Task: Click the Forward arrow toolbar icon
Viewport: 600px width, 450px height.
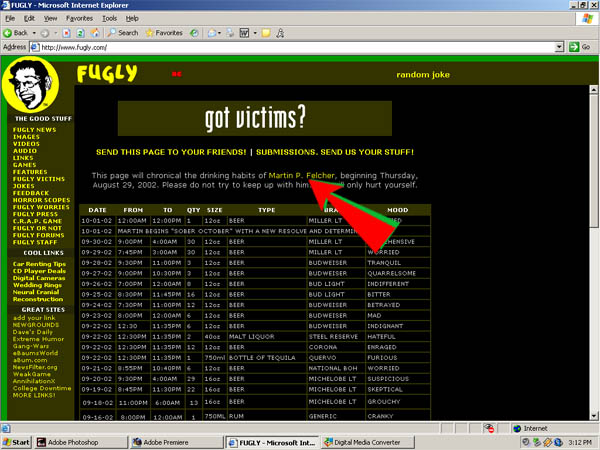Action: pos(45,33)
